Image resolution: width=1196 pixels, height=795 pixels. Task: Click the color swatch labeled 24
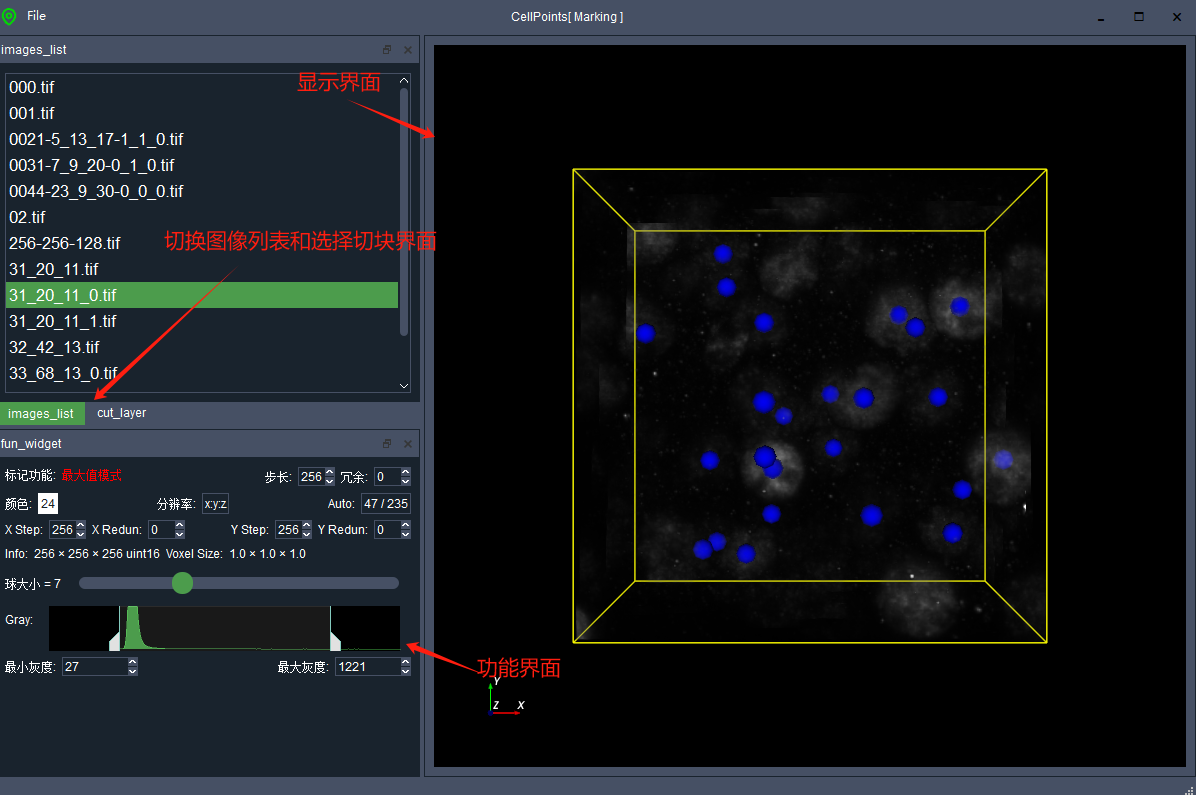[x=48, y=503]
